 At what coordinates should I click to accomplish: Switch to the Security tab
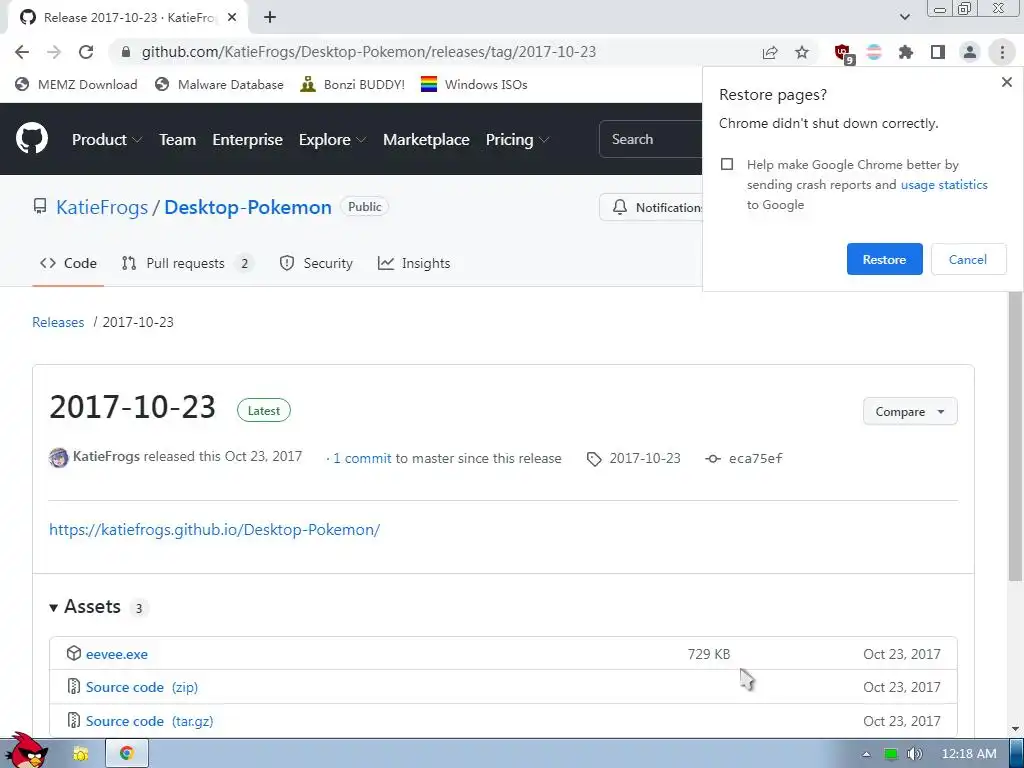pos(316,263)
